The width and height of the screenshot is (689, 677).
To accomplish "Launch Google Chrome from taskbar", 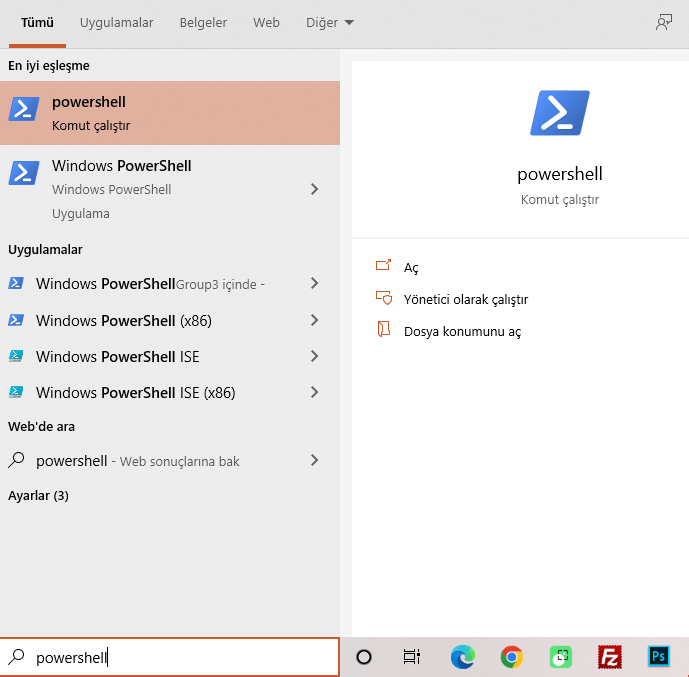I will (512, 657).
